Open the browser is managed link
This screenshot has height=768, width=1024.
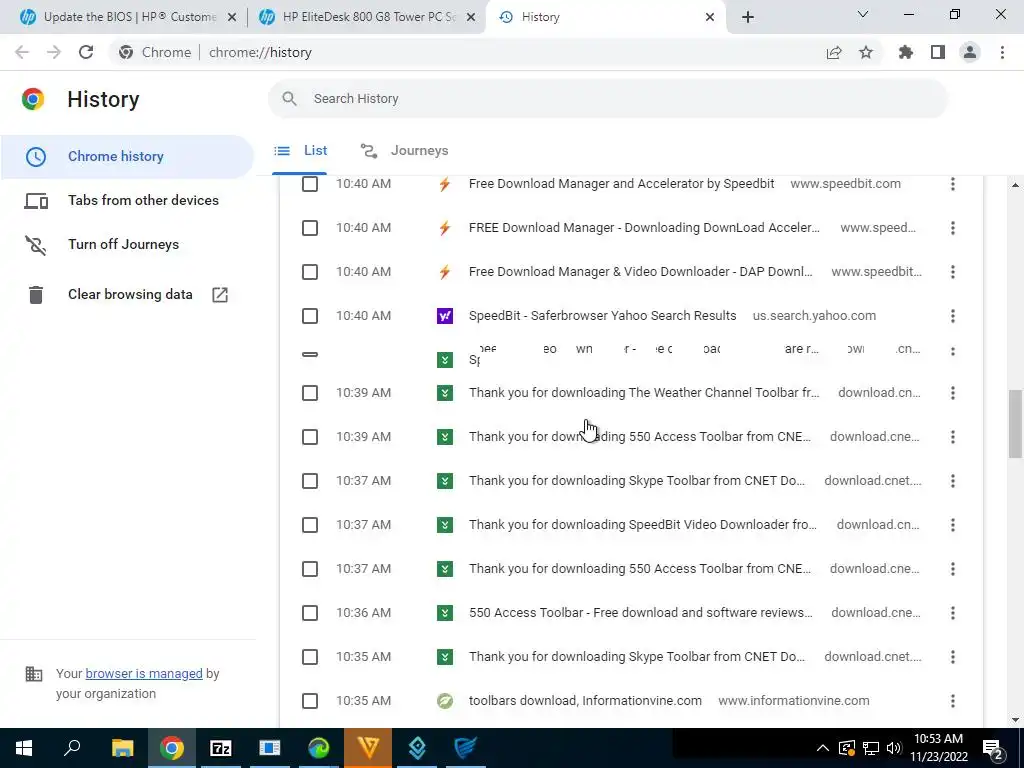(x=144, y=674)
